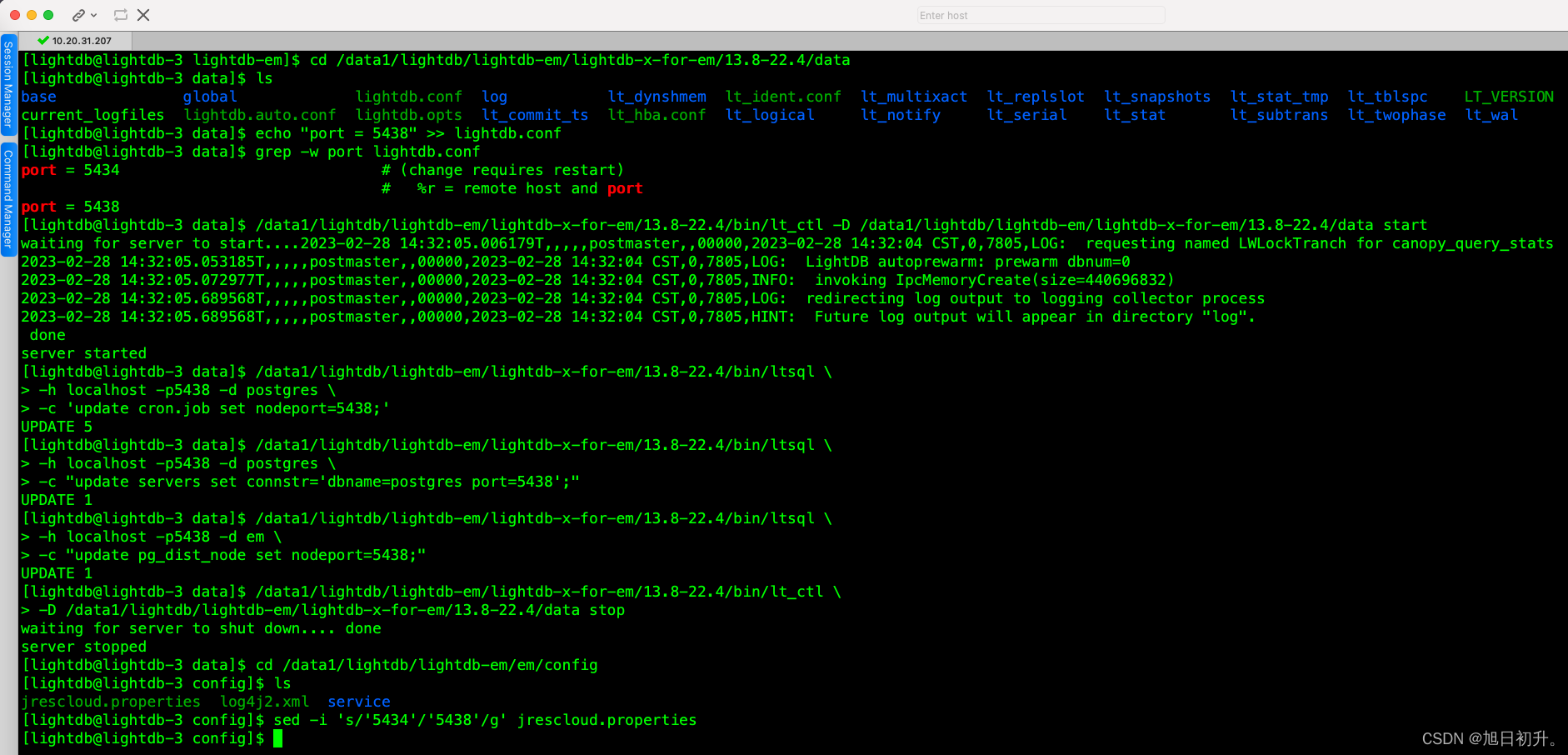Click the 'server started' output line
Image resolution: width=1568 pixels, height=755 pixels.
coord(83,353)
